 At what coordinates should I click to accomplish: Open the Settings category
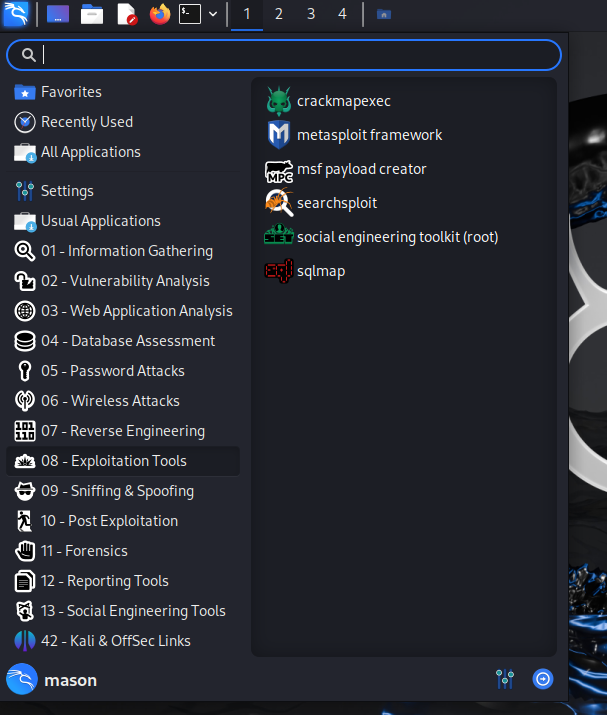tap(123, 191)
